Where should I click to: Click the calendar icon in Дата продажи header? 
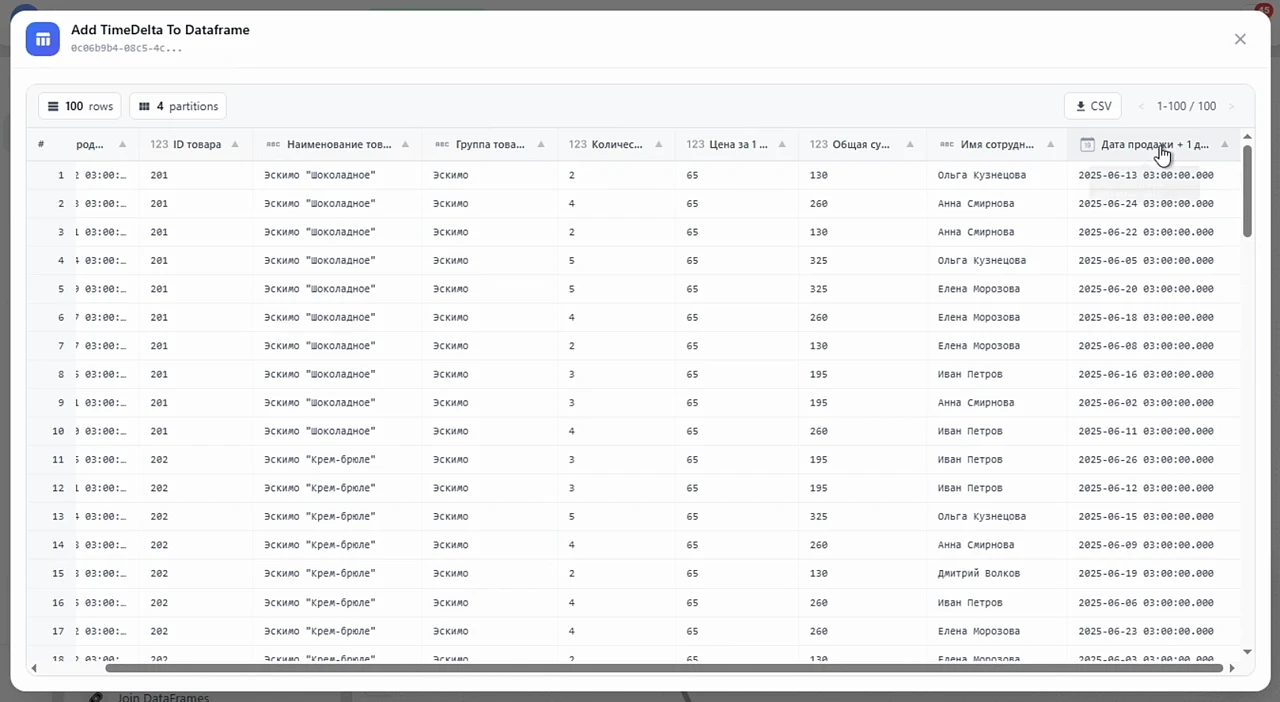click(x=1087, y=144)
